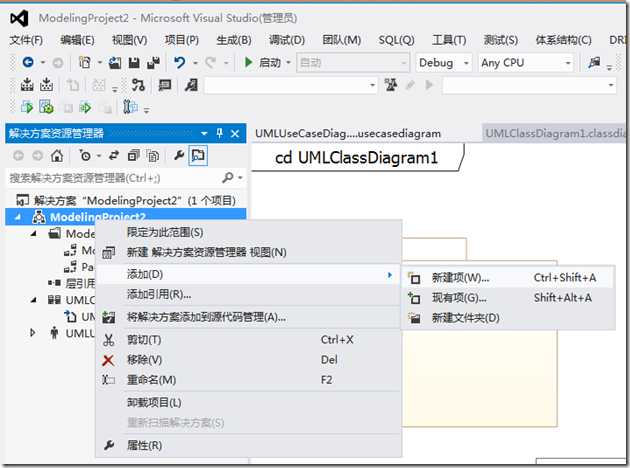Open the SQL(Q) menu
The height and width of the screenshot is (468, 630).
click(x=396, y=40)
